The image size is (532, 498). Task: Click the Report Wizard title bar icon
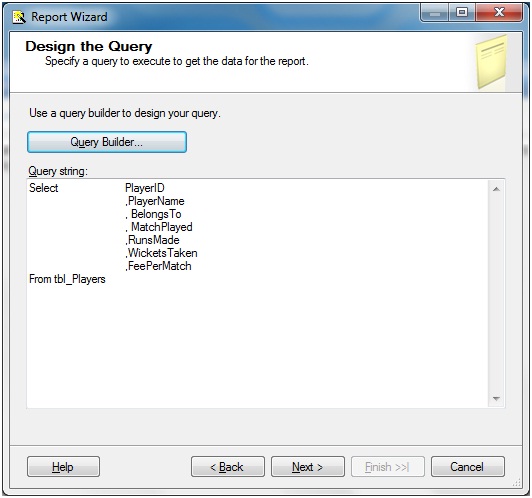pyautogui.click(x=19, y=17)
